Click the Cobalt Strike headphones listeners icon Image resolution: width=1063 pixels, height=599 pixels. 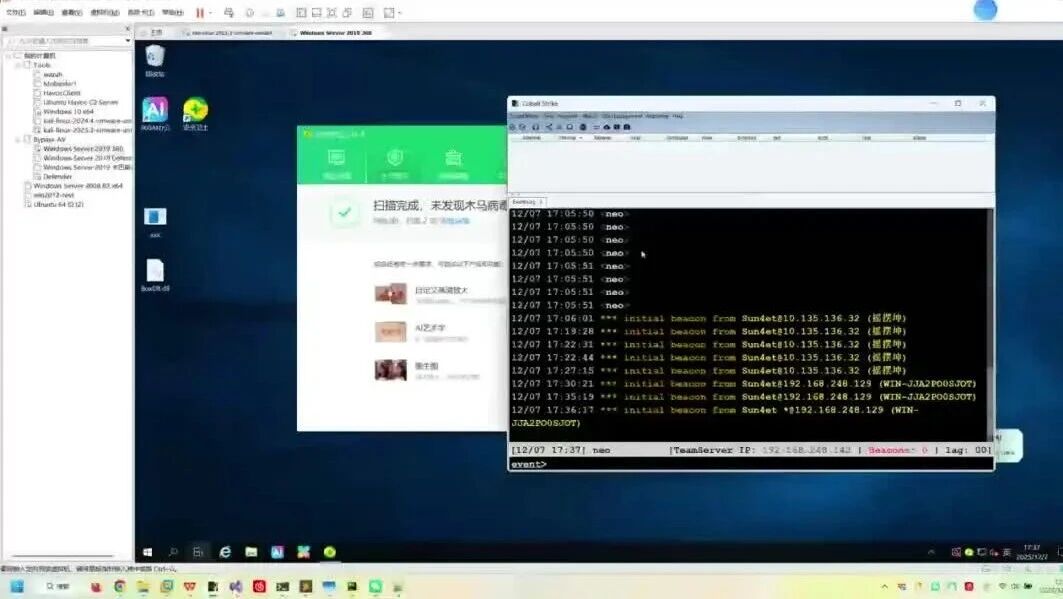click(x=536, y=127)
